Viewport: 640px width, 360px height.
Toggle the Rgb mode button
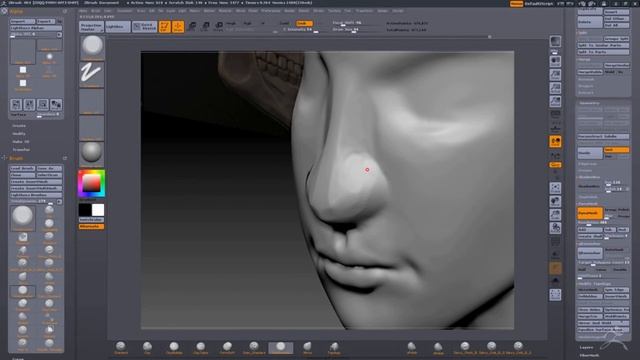click(x=247, y=23)
